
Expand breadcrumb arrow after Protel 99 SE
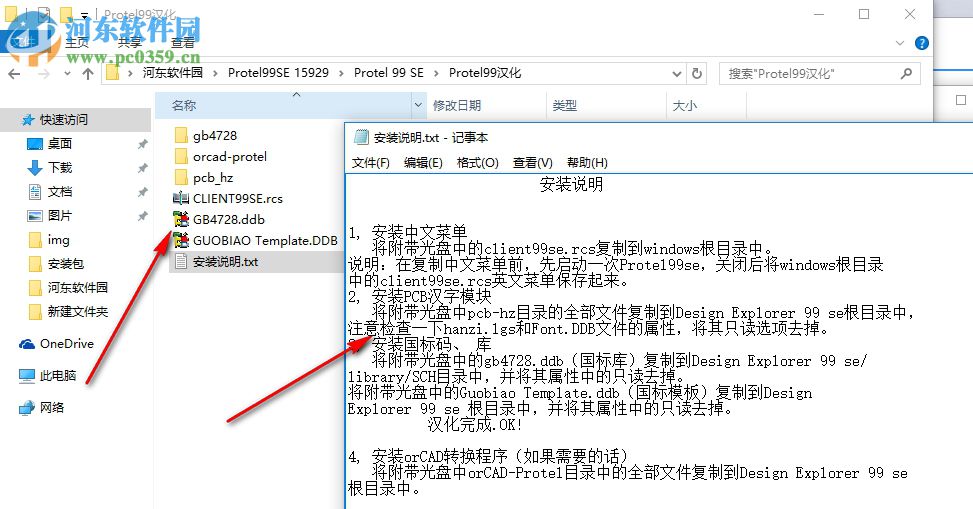(436, 73)
